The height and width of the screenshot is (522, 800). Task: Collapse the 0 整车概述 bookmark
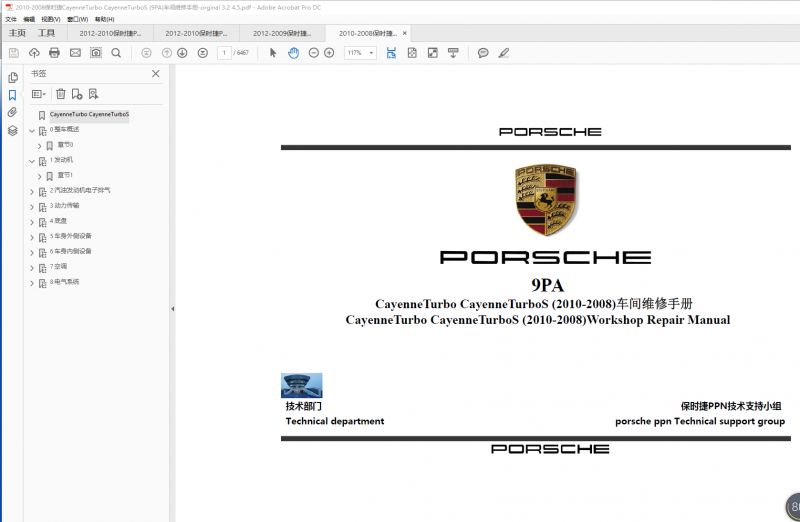click(x=32, y=131)
